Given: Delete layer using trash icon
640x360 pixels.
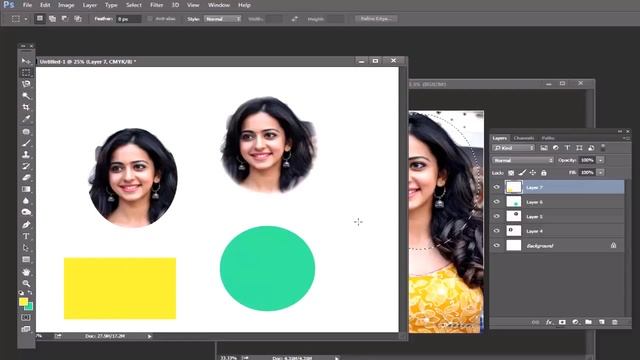Looking at the screenshot, I should coord(615,322).
